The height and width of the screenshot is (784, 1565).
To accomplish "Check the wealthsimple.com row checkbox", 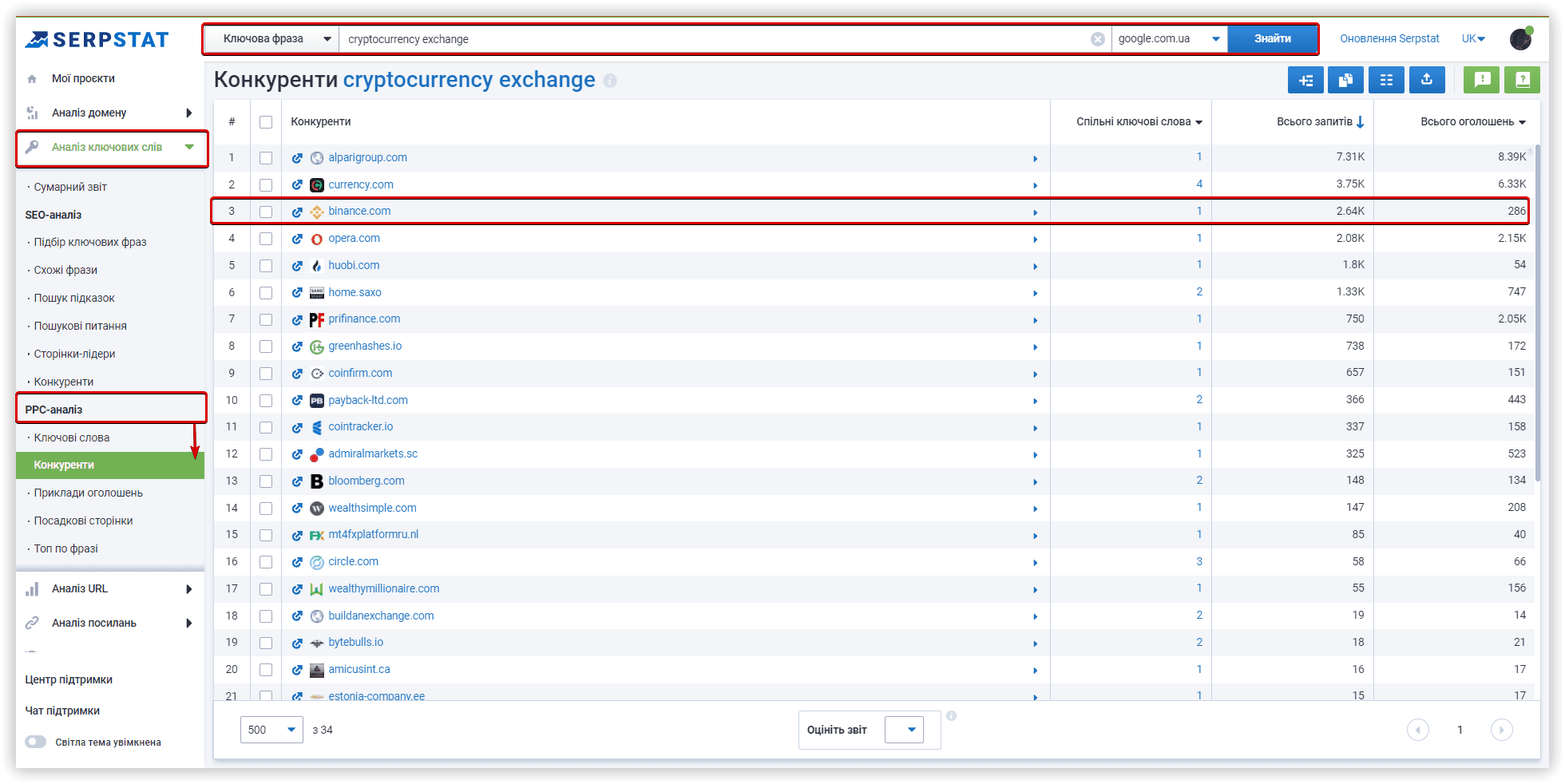I will (266, 509).
